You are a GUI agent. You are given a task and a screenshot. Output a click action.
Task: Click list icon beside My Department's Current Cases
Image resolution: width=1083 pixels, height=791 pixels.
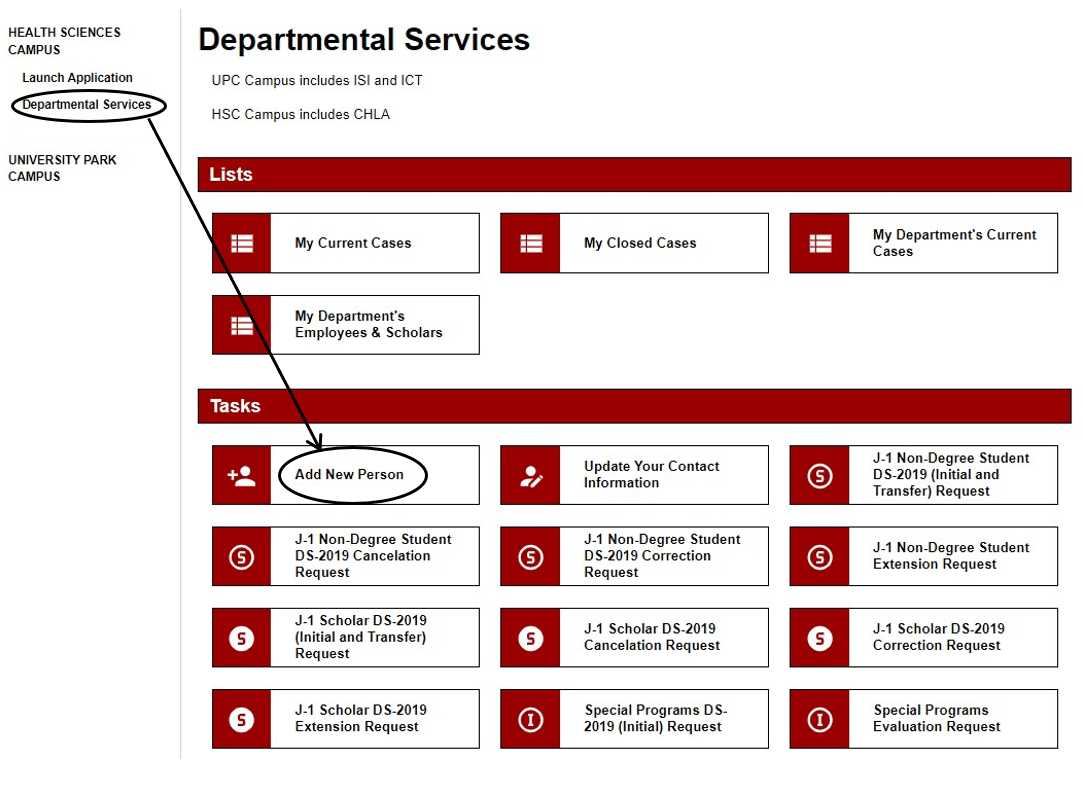click(820, 243)
